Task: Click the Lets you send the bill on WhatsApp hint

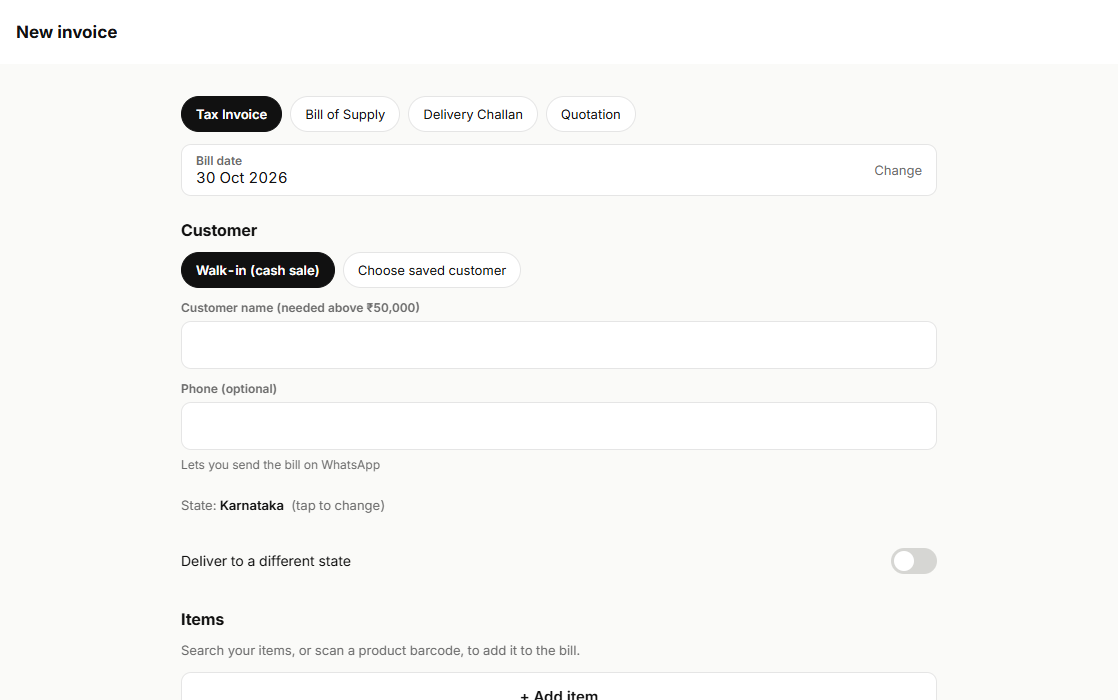Action: click(280, 465)
